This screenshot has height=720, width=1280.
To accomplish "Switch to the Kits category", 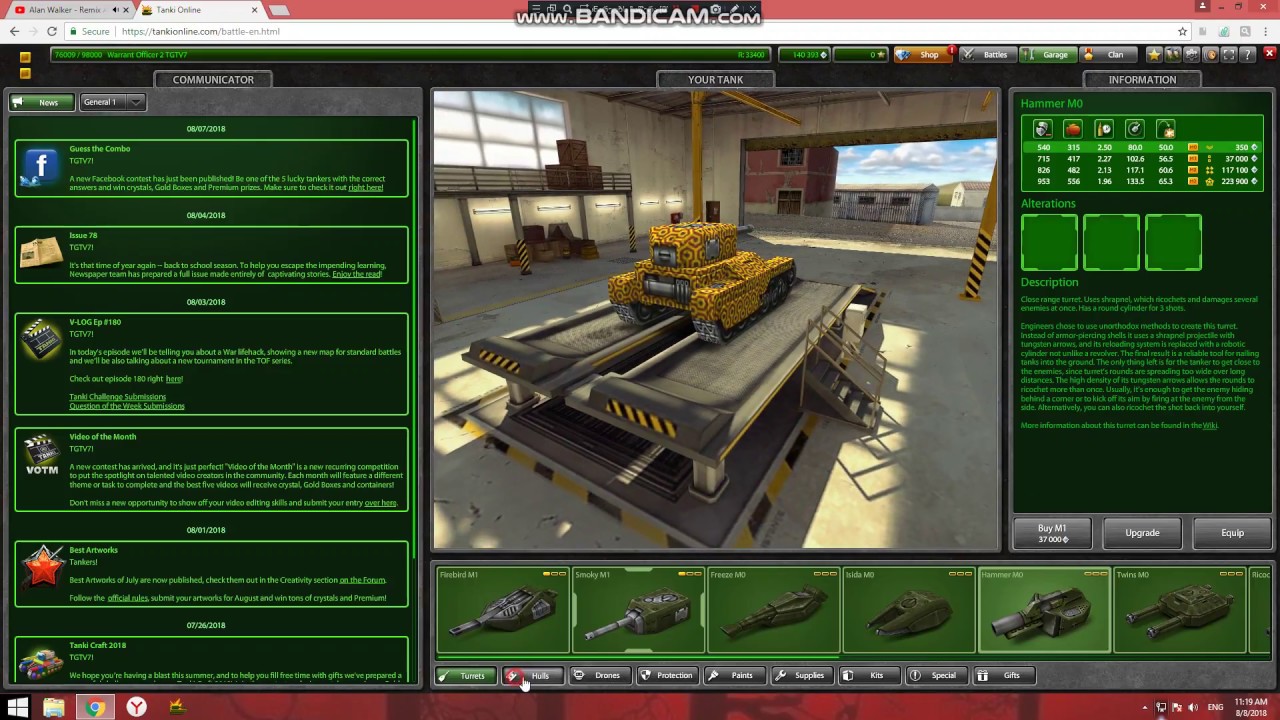I will 869,676.
